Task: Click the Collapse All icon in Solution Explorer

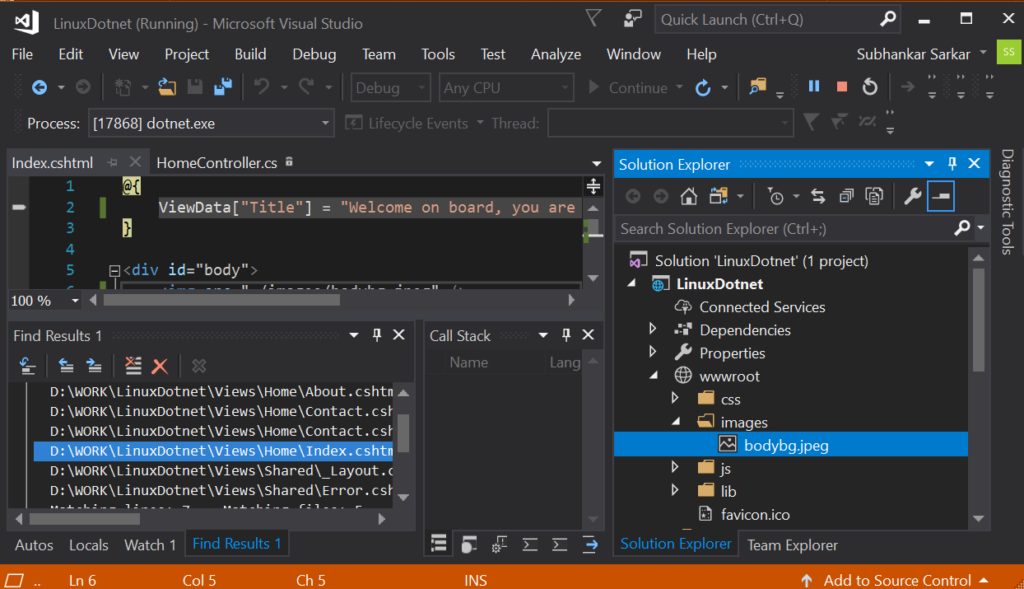Action: (846, 196)
